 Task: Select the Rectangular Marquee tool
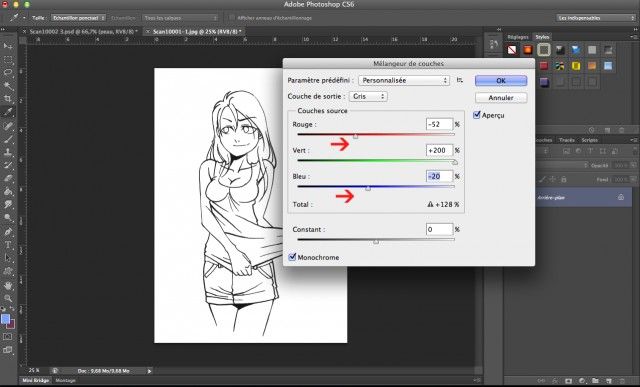pos(8,60)
